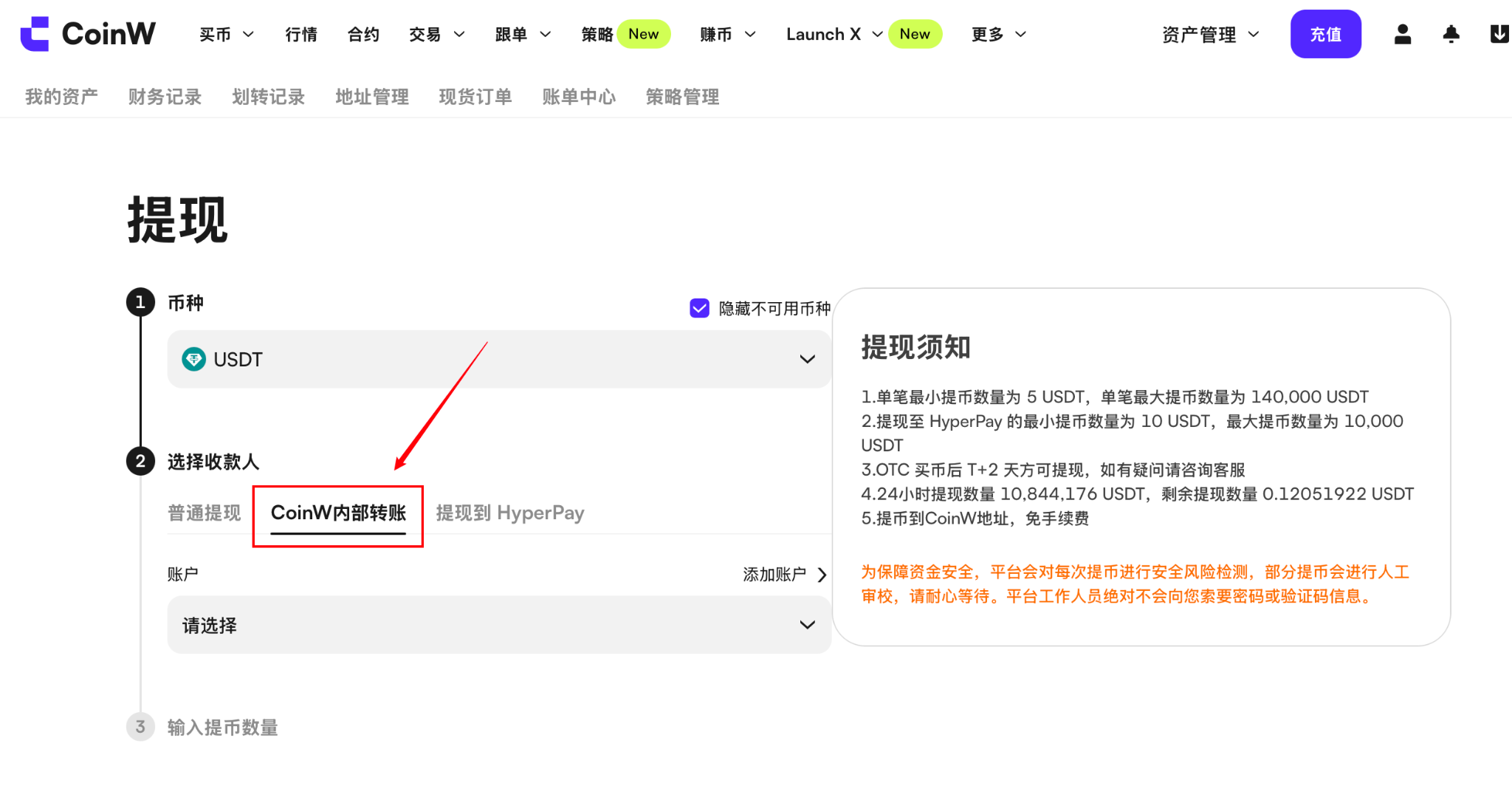Open the 合约 menu item
Screen dimensions: 1512x797
click(x=363, y=34)
